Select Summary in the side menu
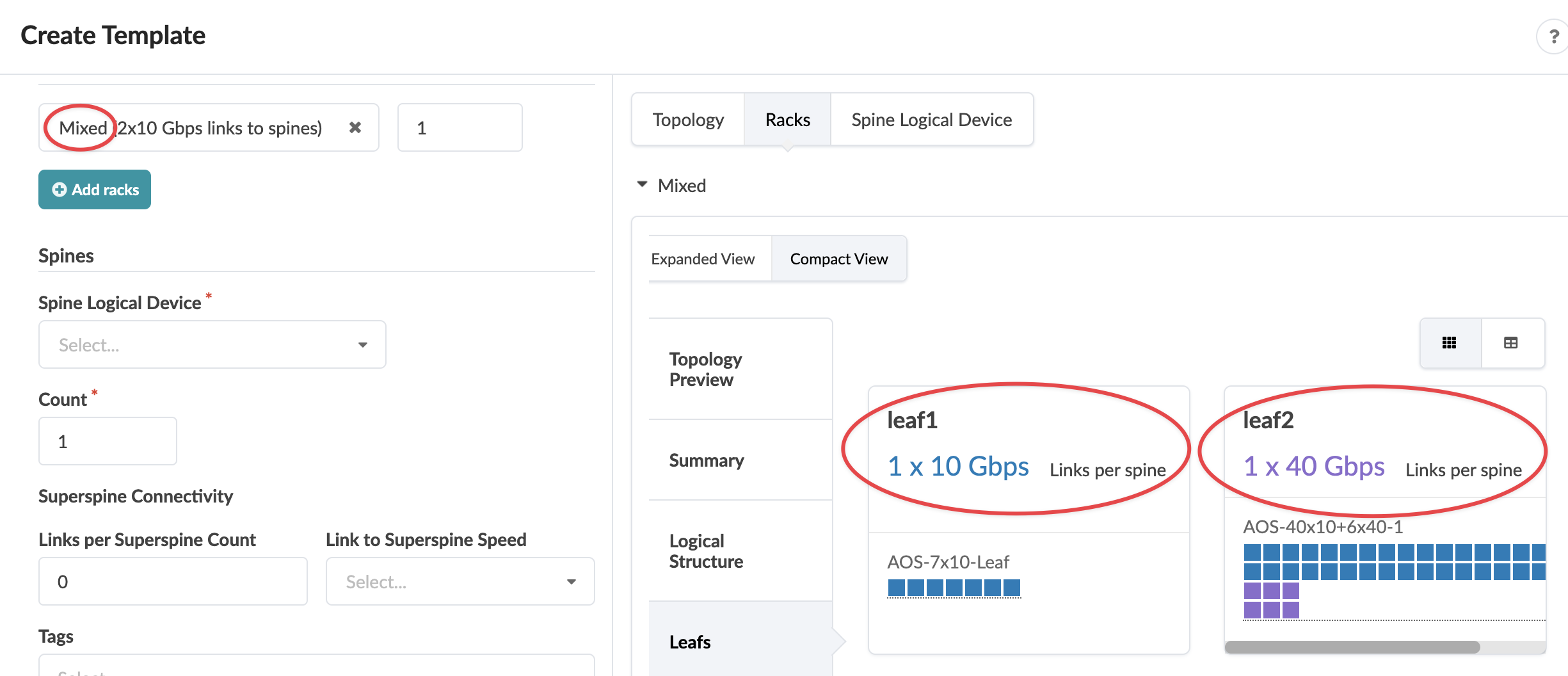Viewport: 1568px width, 676px height. 707,460
